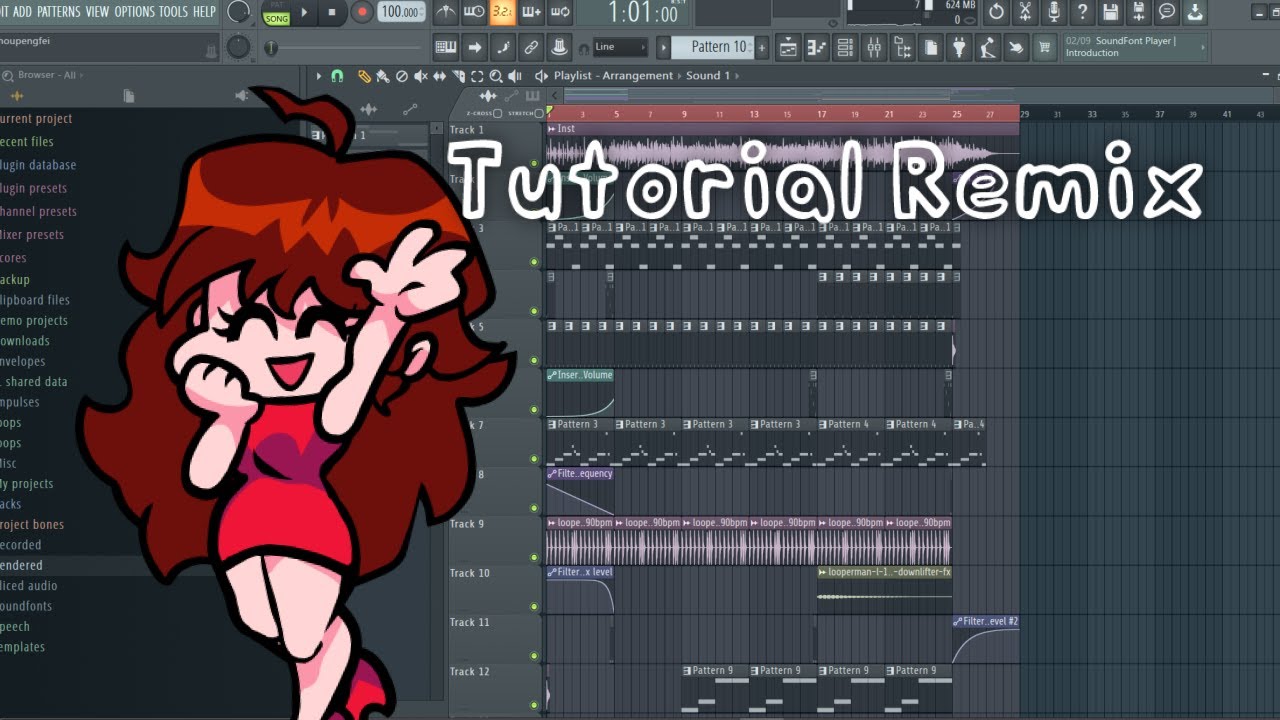Screen dimensions: 1280x720
Task: Open playlist options arrow menu
Action: [x=319, y=76]
